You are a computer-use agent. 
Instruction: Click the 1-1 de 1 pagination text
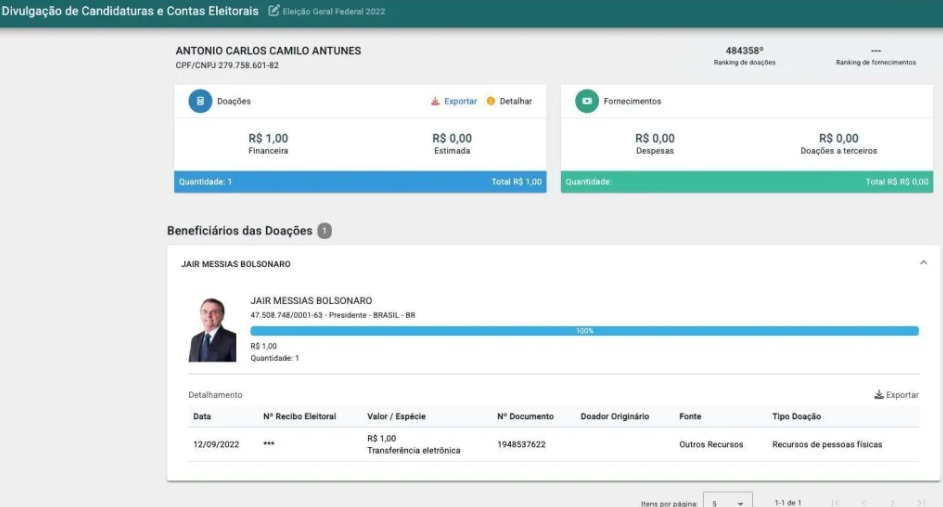click(x=788, y=502)
